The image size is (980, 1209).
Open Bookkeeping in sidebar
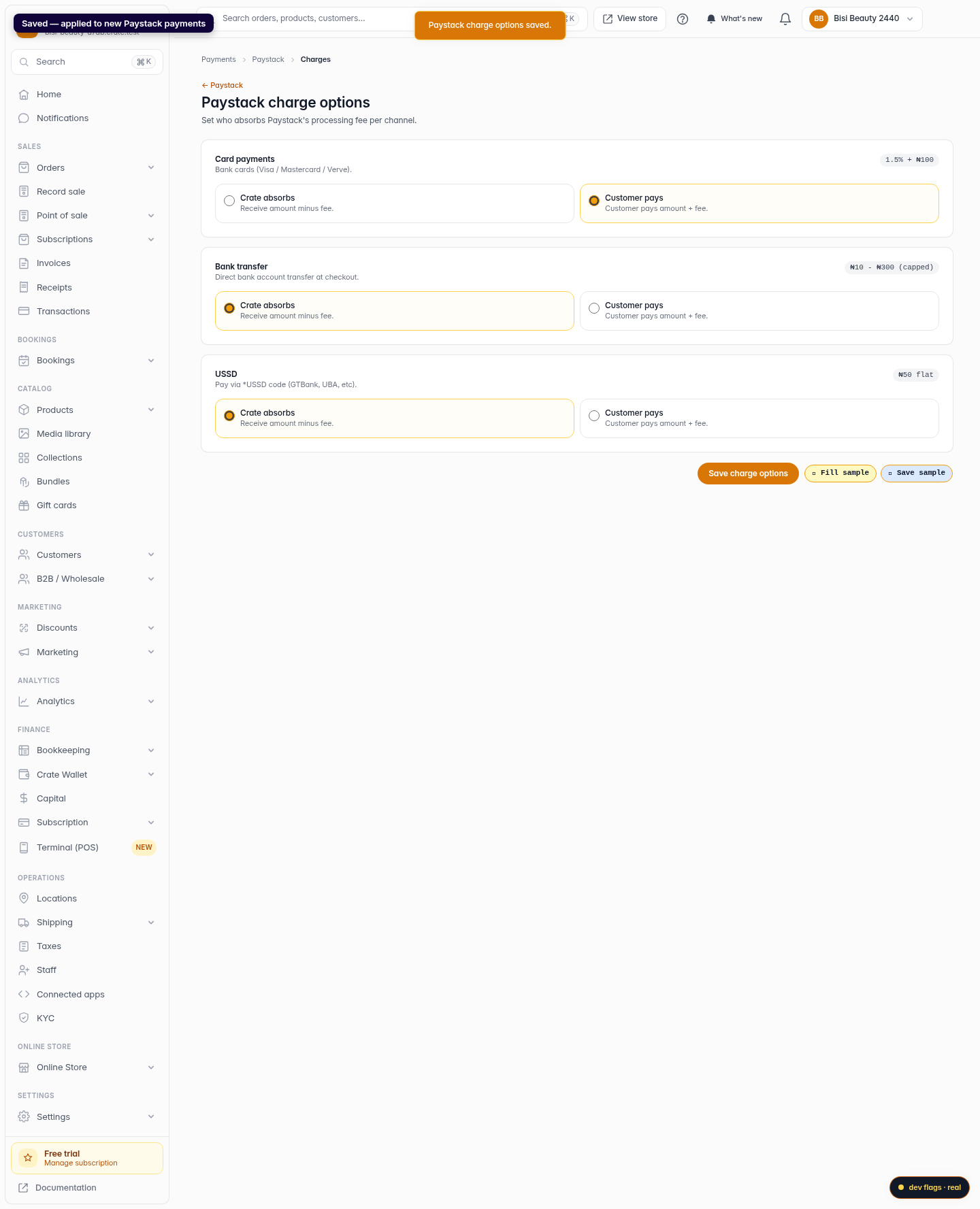87,750
